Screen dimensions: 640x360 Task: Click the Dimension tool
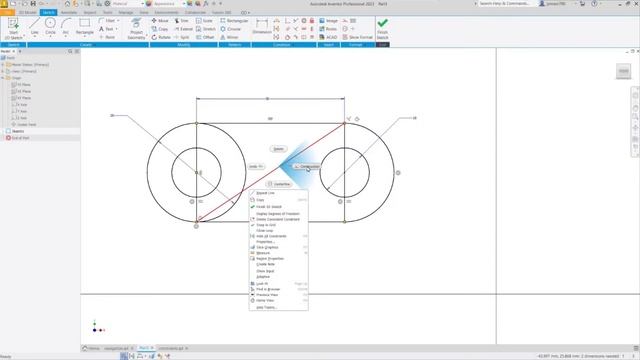262,27
